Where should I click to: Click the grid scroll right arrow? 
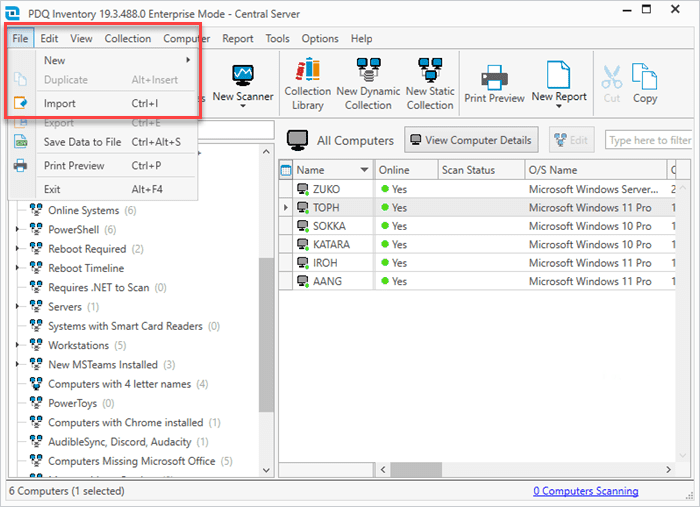[x=668, y=469]
